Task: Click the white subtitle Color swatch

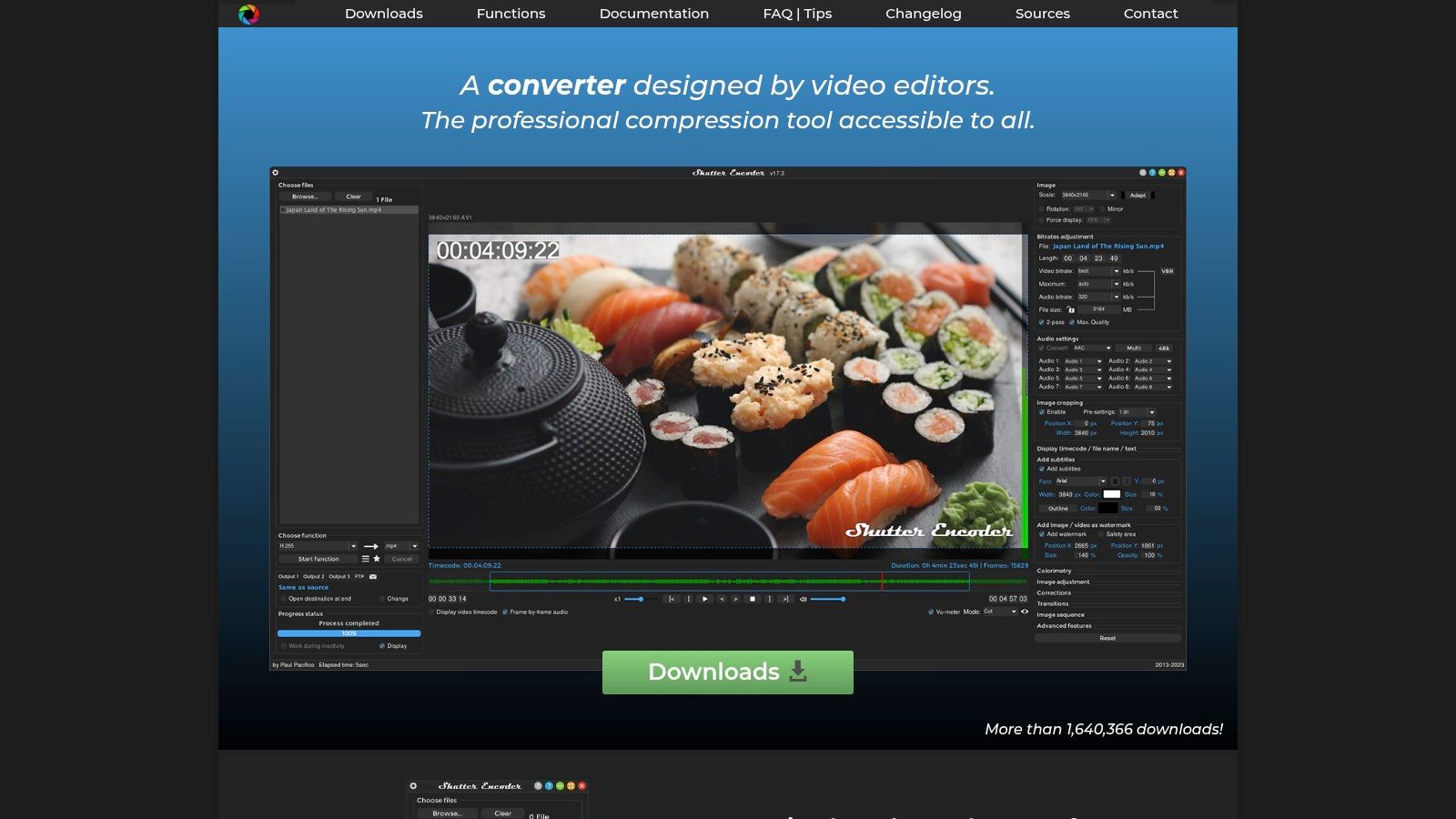Action: 1112,494
